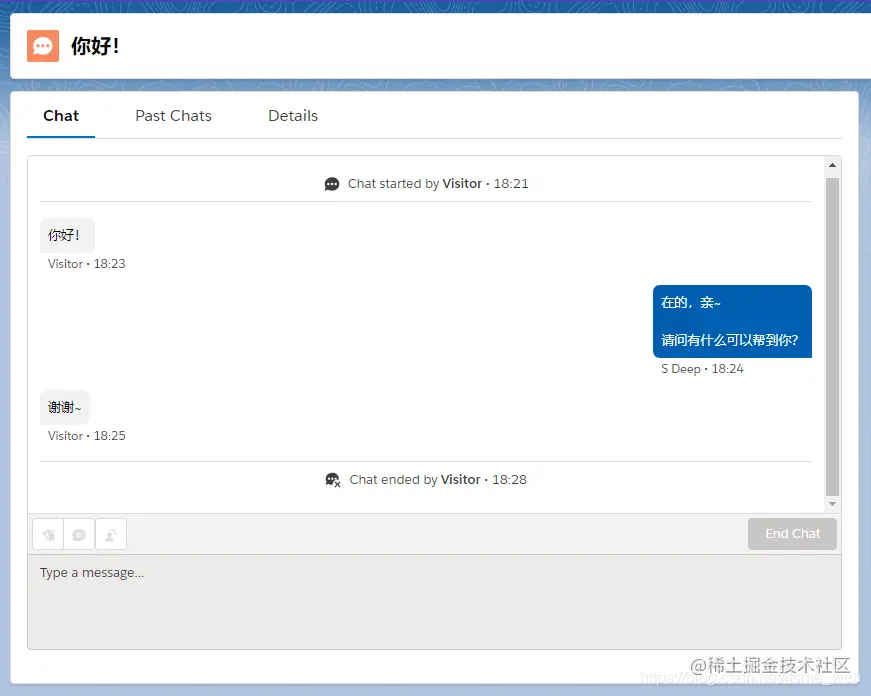Click the Chat ended by Visitor text

415,479
